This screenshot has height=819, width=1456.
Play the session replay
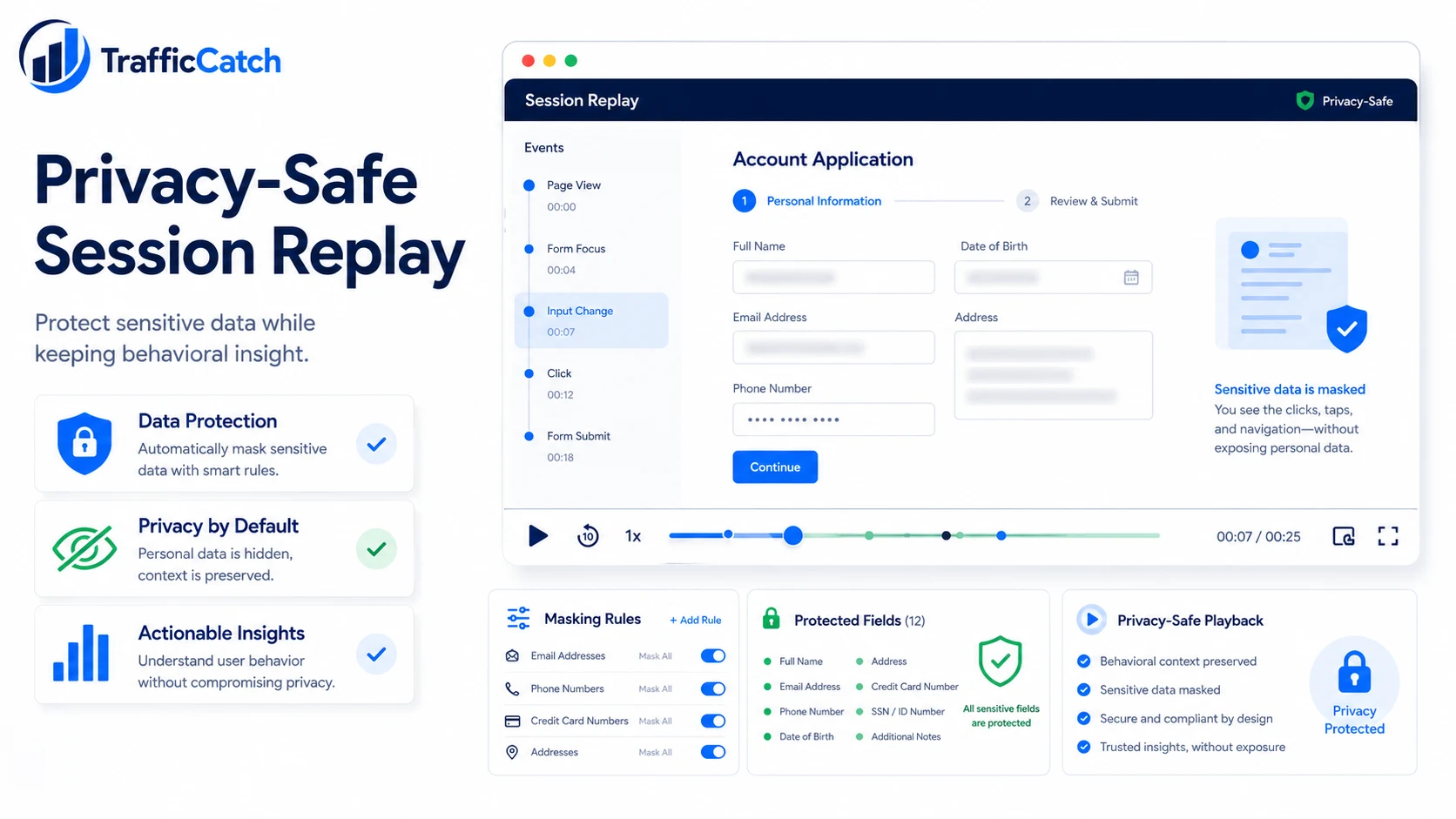point(538,536)
